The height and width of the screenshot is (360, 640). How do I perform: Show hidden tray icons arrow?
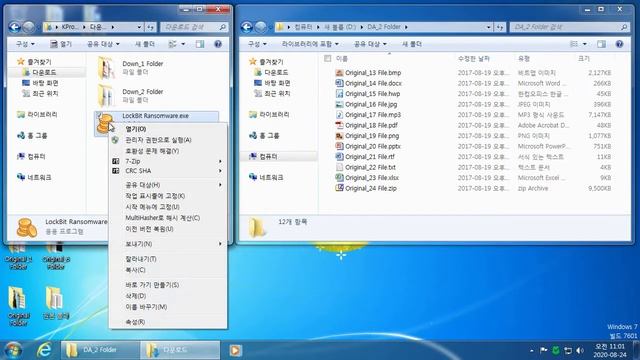531,351
